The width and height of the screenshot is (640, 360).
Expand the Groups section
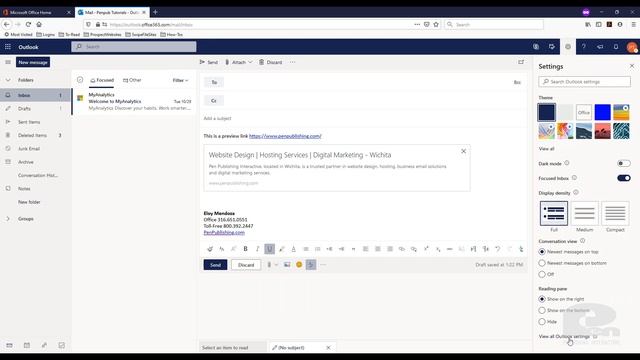(x=8, y=219)
